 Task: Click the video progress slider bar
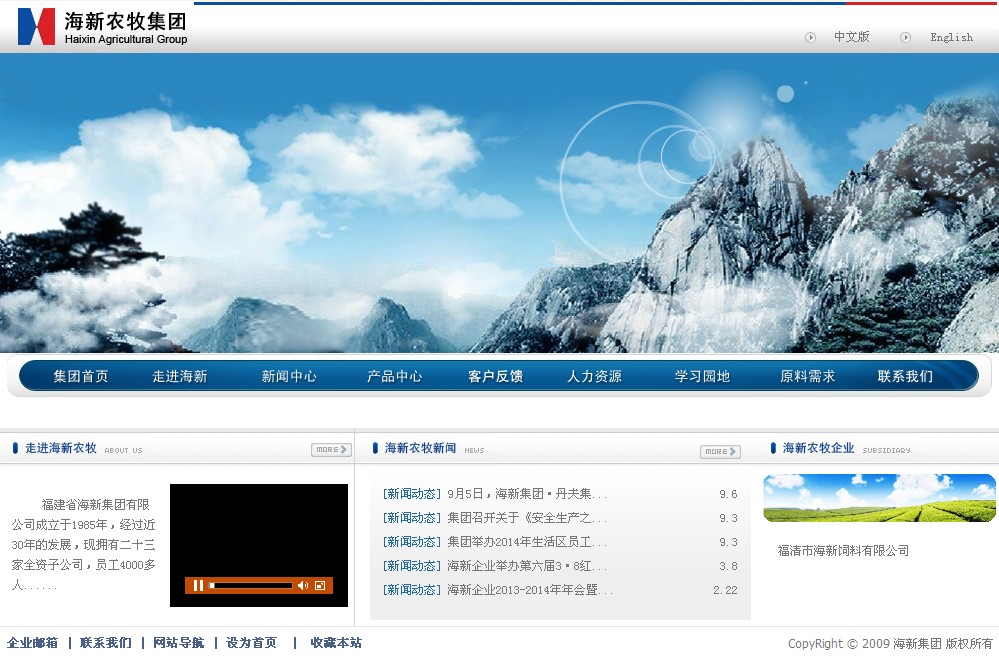coord(251,585)
